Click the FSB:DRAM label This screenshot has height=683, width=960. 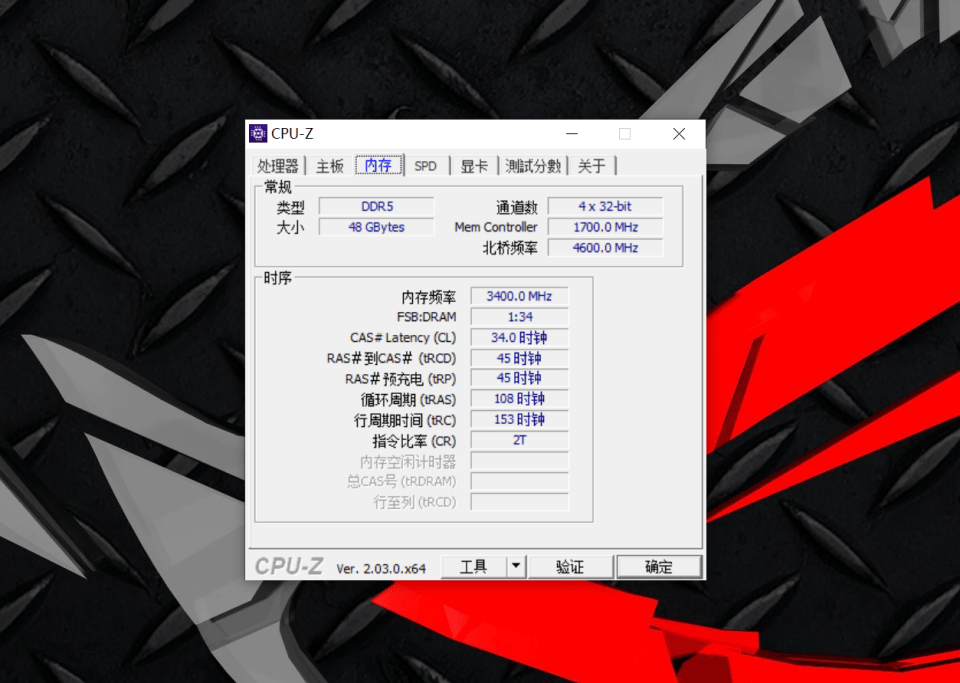[426, 317]
